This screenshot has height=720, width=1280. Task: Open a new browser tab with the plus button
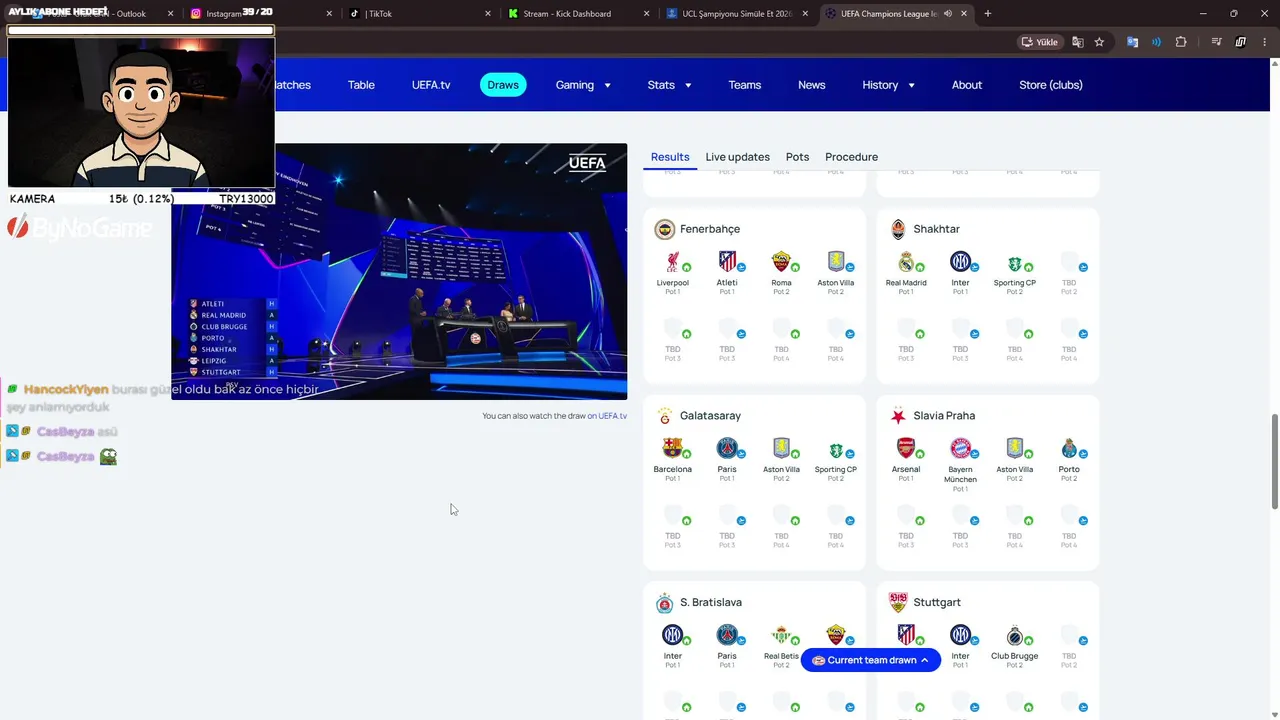pos(988,14)
